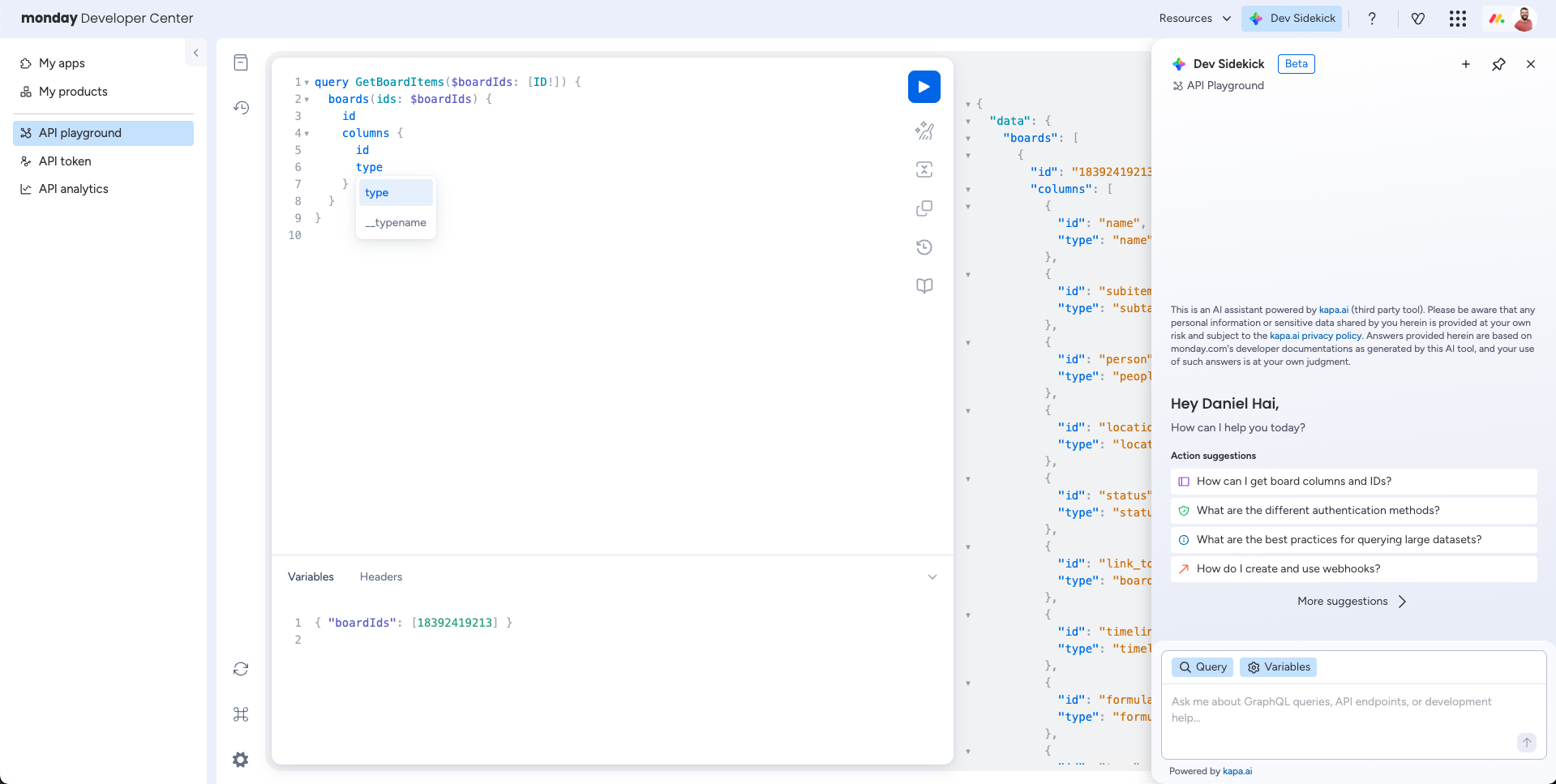Select API playground in sidebar
Viewport: 1556px width, 784px height.
[x=104, y=133]
